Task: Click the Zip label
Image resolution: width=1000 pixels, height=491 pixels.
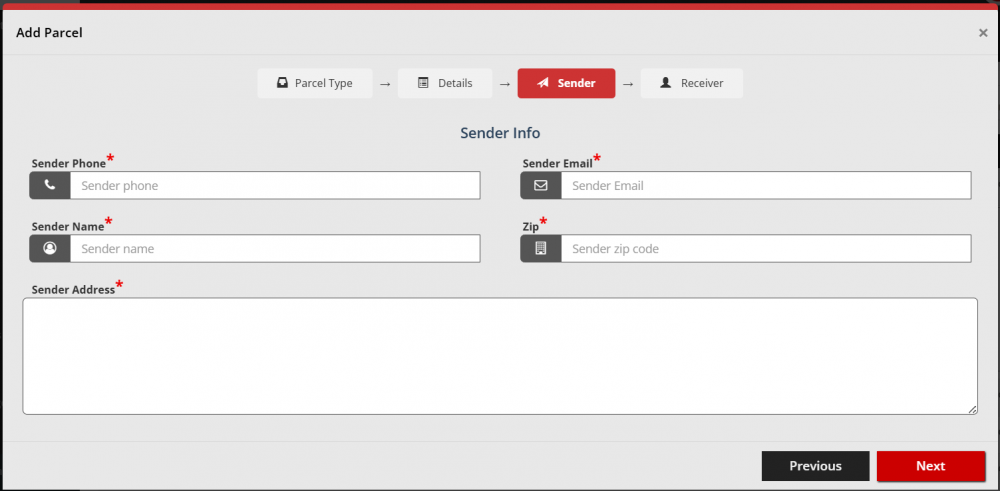Action: tap(531, 226)
